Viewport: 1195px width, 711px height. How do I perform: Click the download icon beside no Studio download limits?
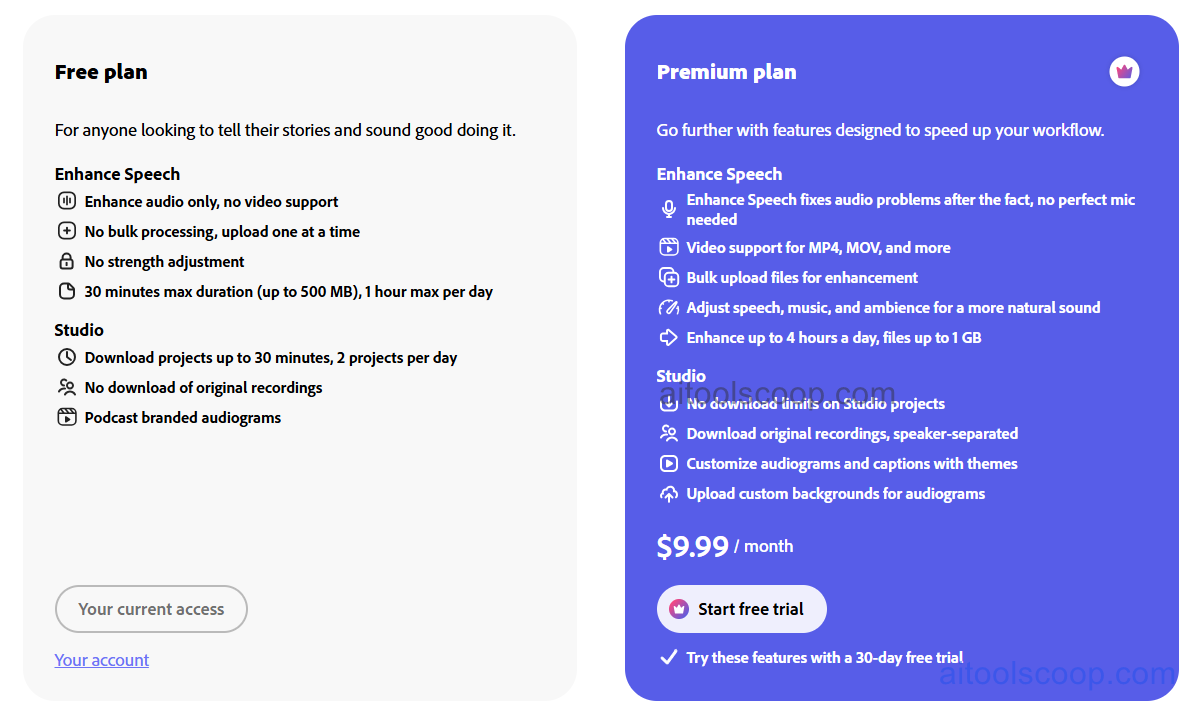click(x=668, y=403)
